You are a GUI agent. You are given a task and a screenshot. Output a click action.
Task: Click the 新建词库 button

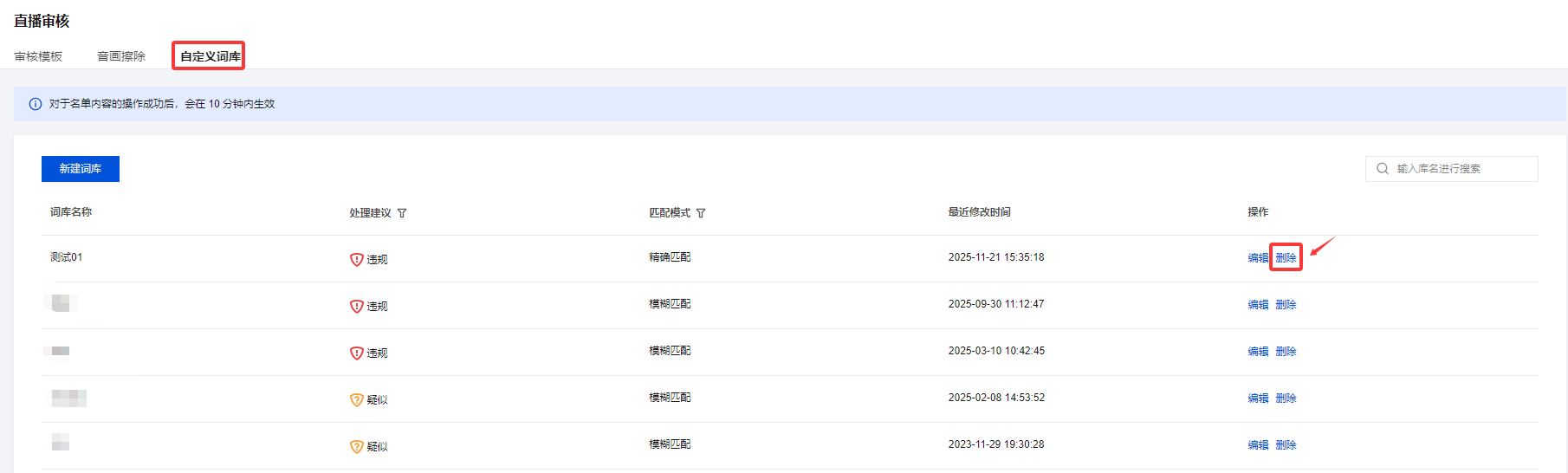click(81, 169)
